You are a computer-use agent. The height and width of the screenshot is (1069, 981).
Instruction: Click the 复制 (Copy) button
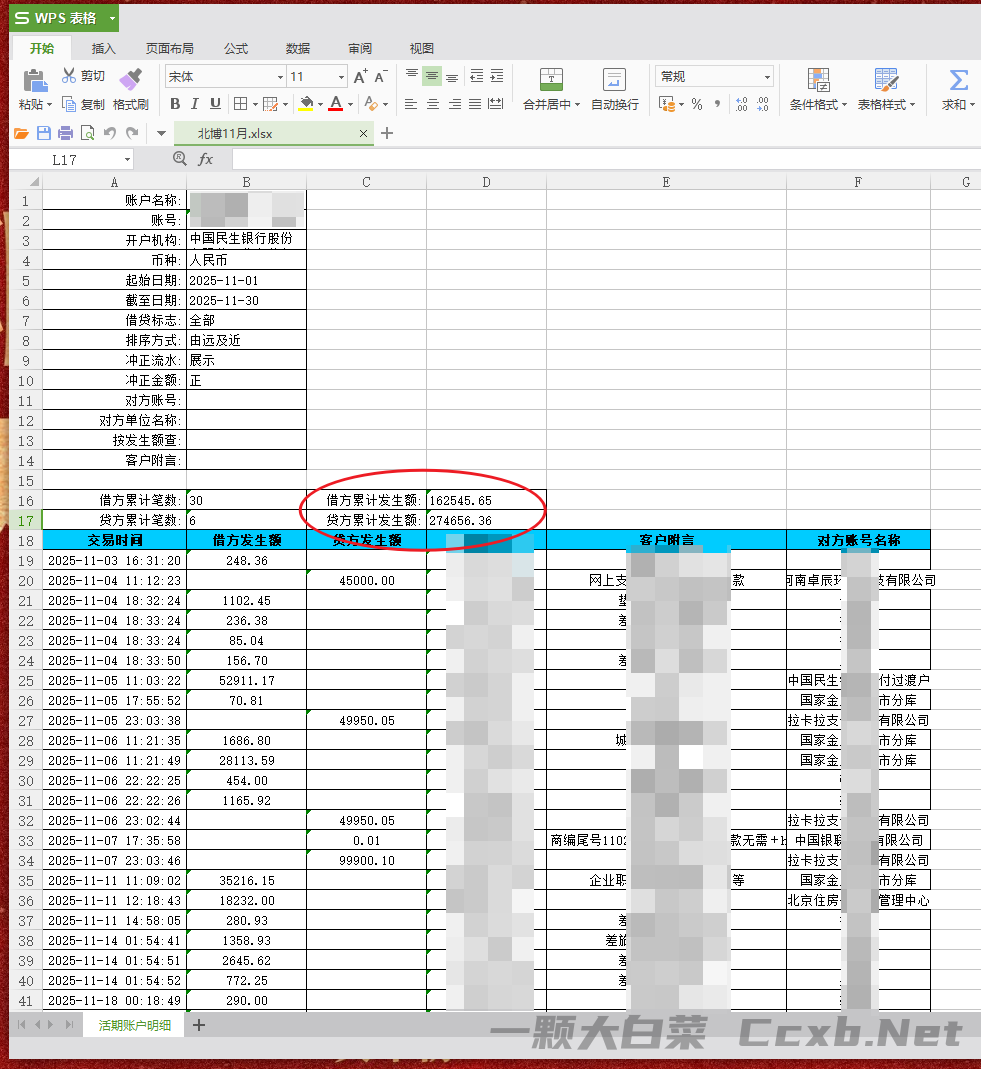coord(86,104)
